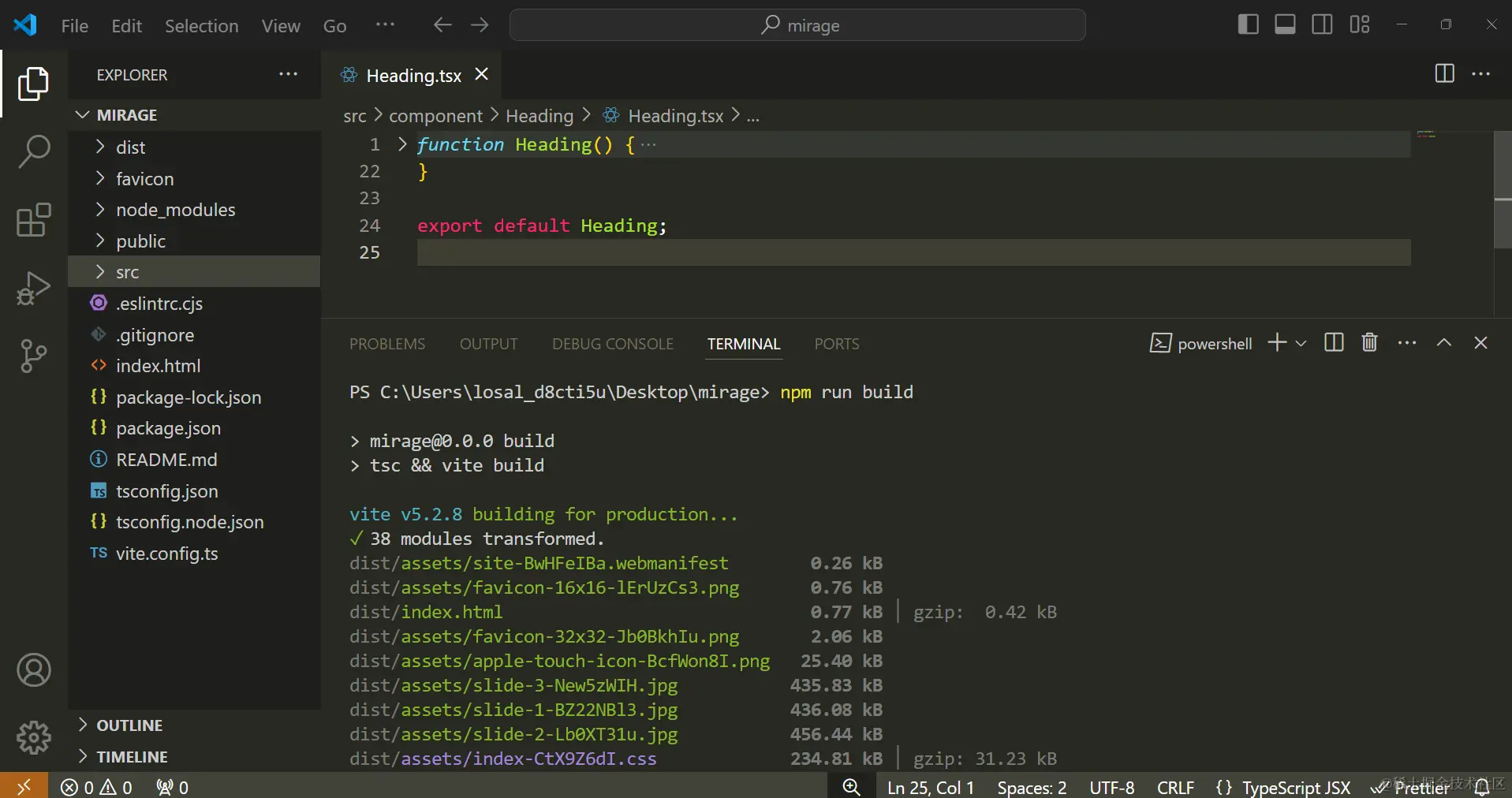The width and height of the screenshot is (1512, 798).
Task: Switch to the PROBLEMS tab
Action: tap(386, 344)
